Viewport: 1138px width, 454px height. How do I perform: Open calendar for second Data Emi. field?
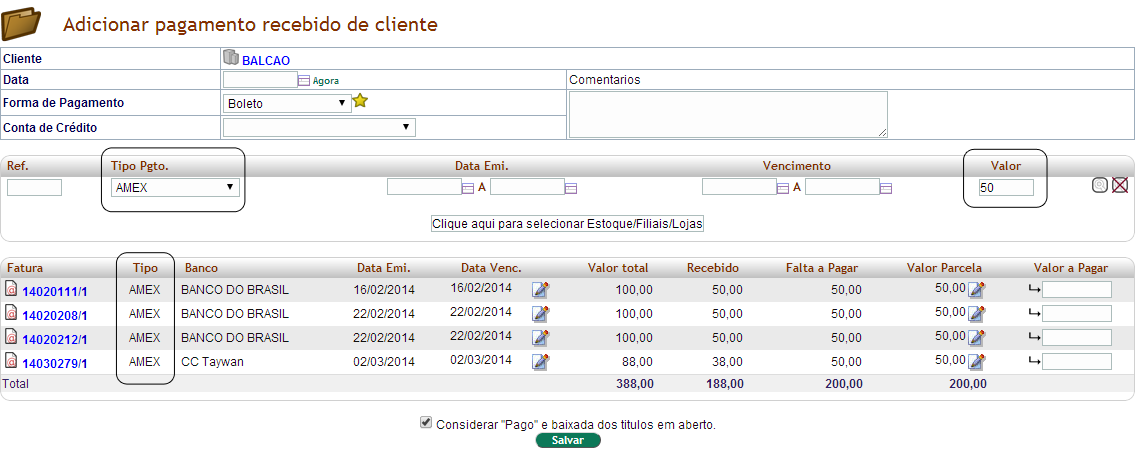click(571, 189)
